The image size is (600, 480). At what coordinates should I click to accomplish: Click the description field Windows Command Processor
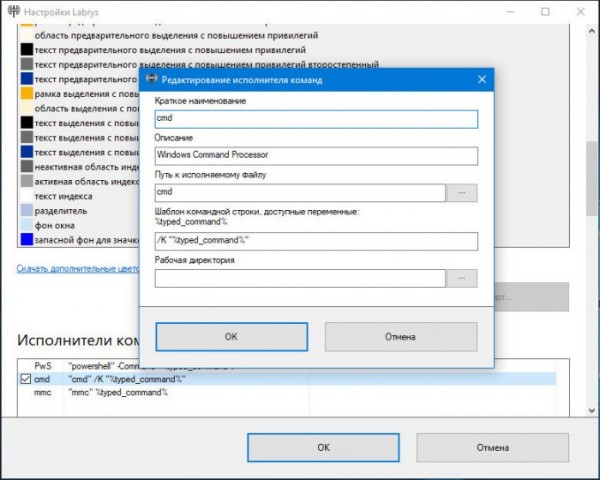[x=316, y=156]
